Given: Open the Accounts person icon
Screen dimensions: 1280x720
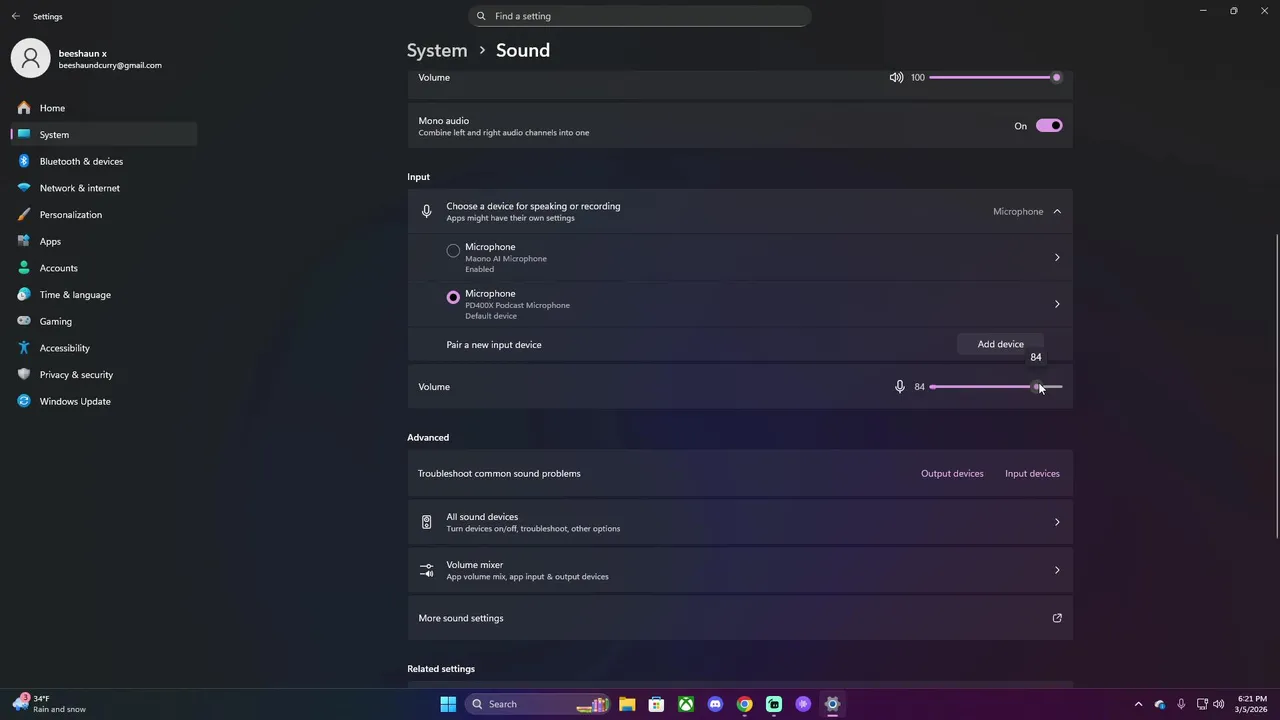Looking at the screenshot, I should [x=24, y=268].
